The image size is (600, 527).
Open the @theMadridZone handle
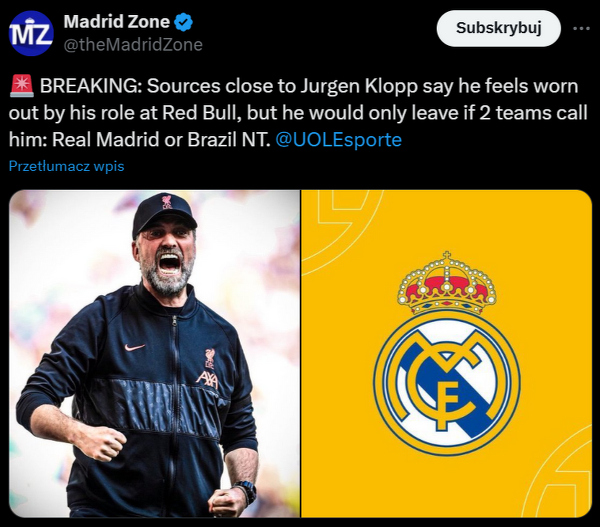pyautogui.click(x=133, y=45)
